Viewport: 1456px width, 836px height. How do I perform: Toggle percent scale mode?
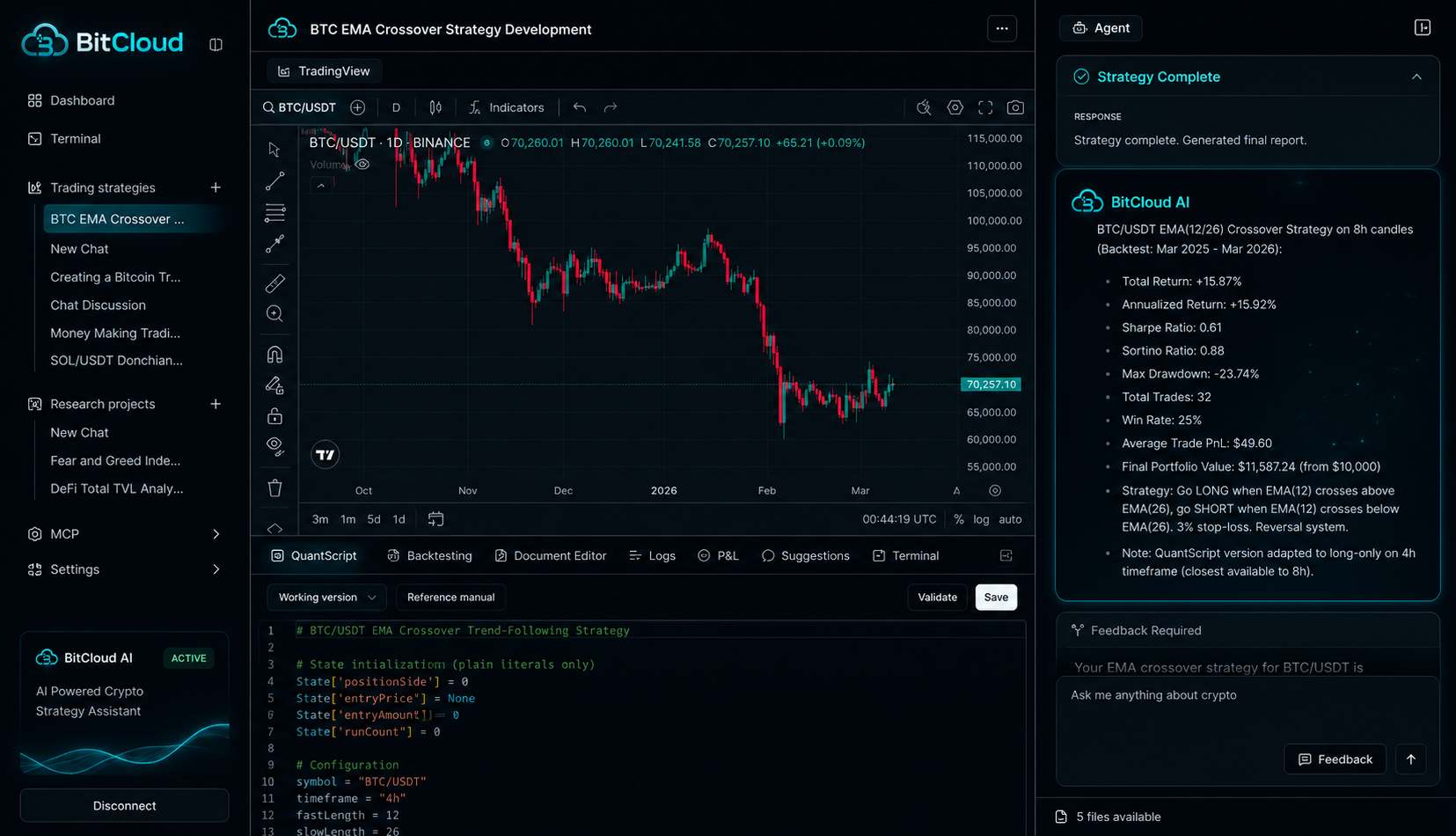958,519
